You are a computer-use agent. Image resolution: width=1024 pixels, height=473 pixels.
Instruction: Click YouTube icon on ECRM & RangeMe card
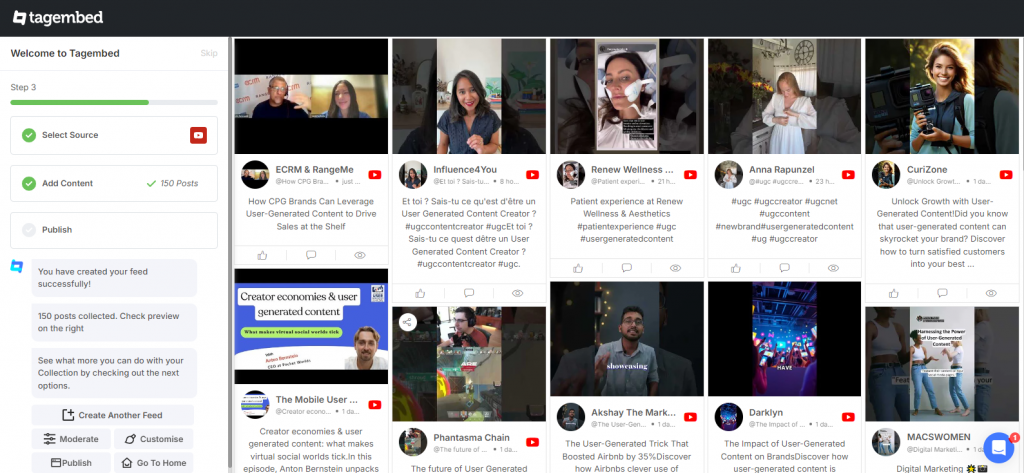pyautogui.click(x=374, y=174)
